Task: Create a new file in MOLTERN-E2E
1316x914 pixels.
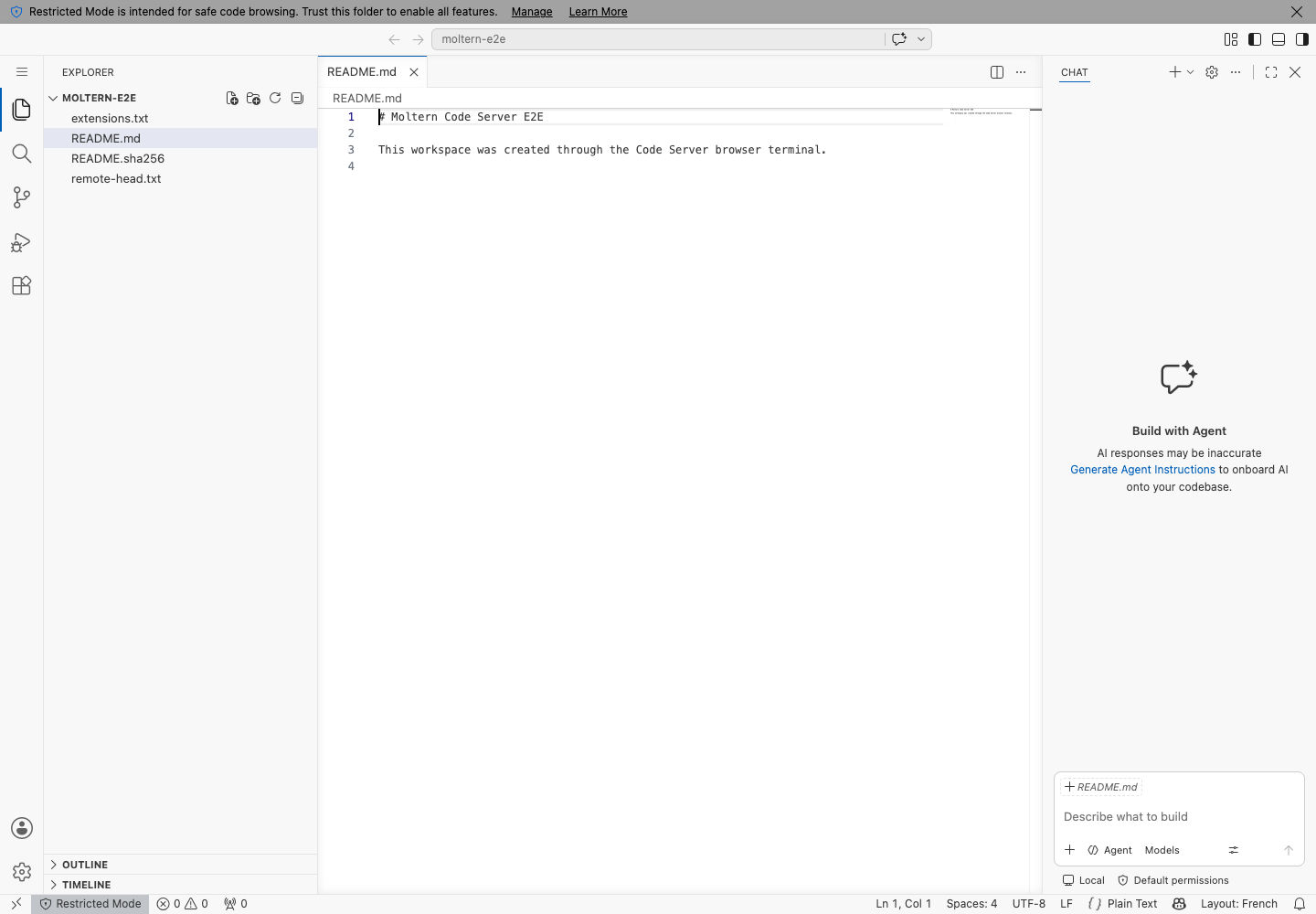Action: click(x=232, y=98)
